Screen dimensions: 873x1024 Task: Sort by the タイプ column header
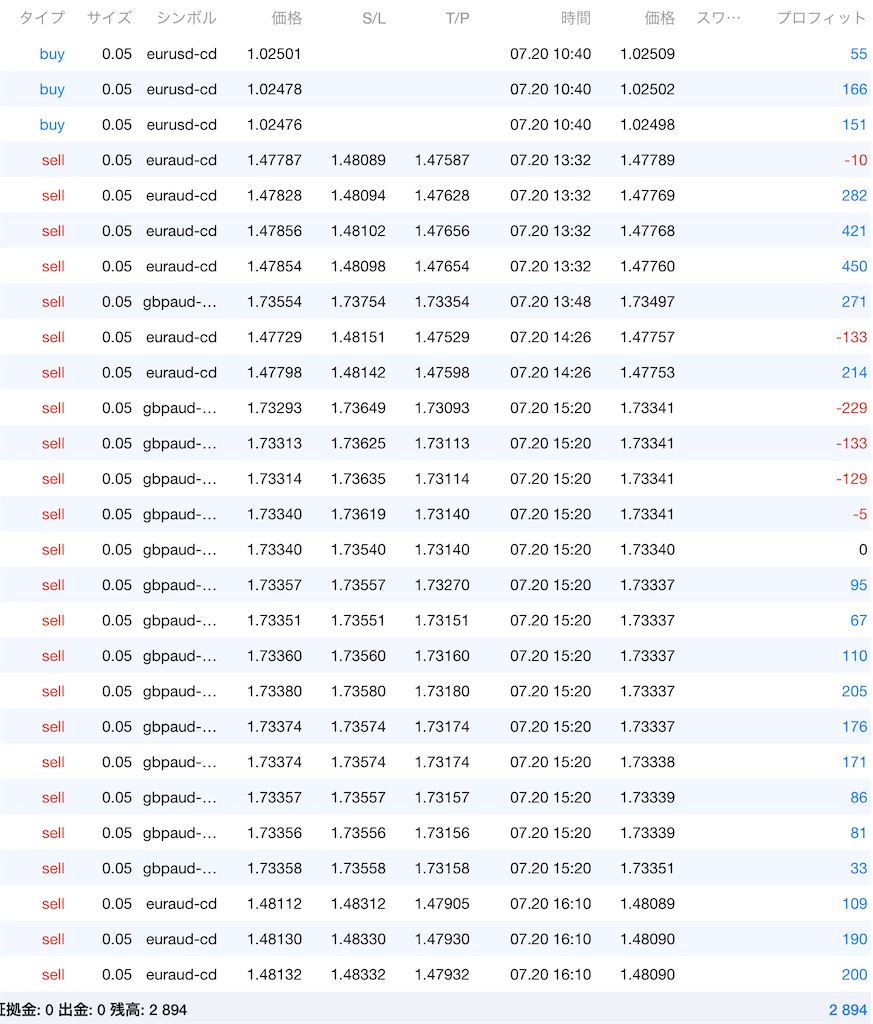[x=42, y=18]
